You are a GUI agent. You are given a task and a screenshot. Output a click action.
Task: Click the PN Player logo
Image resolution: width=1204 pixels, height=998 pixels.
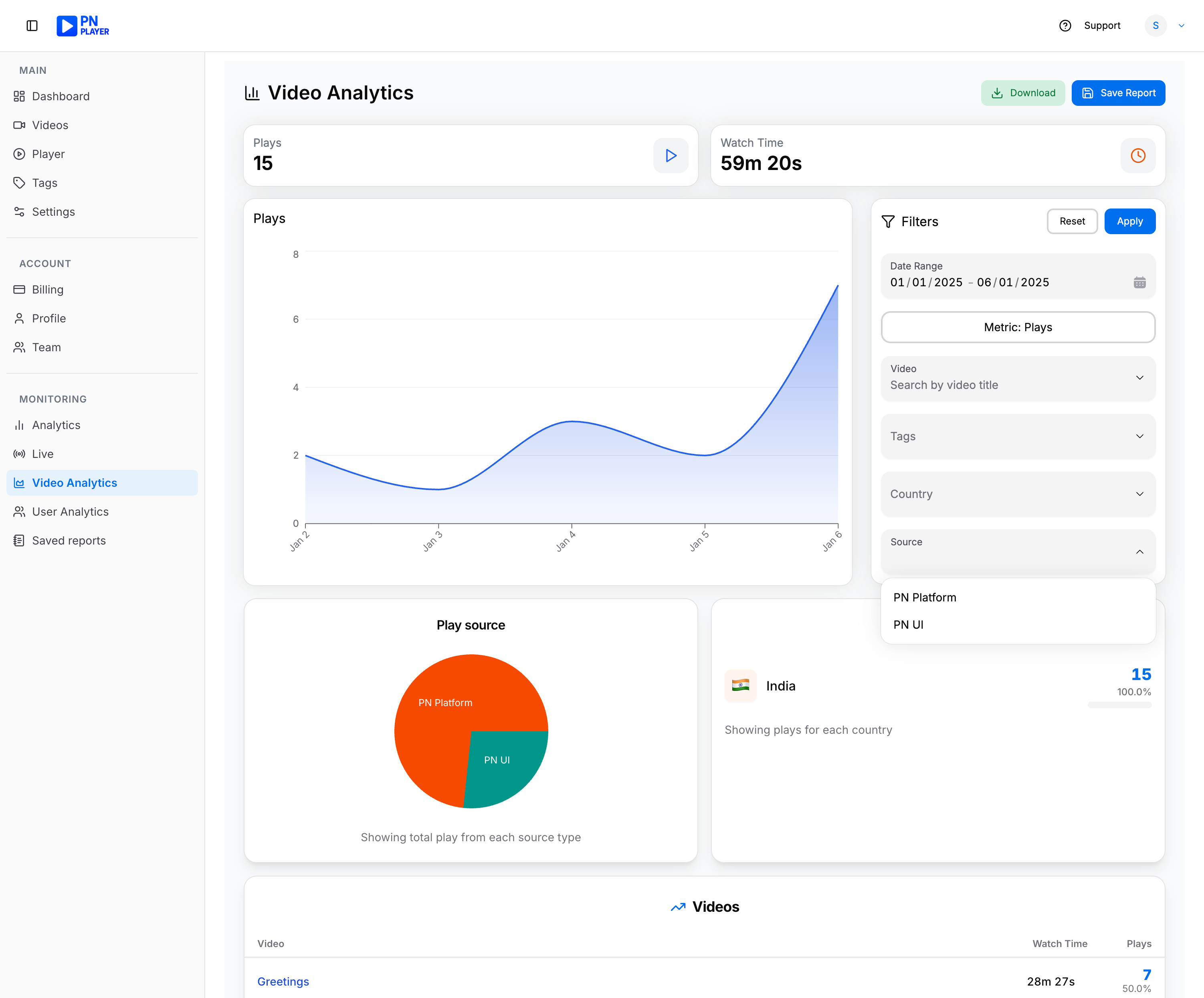click(82, 25)
